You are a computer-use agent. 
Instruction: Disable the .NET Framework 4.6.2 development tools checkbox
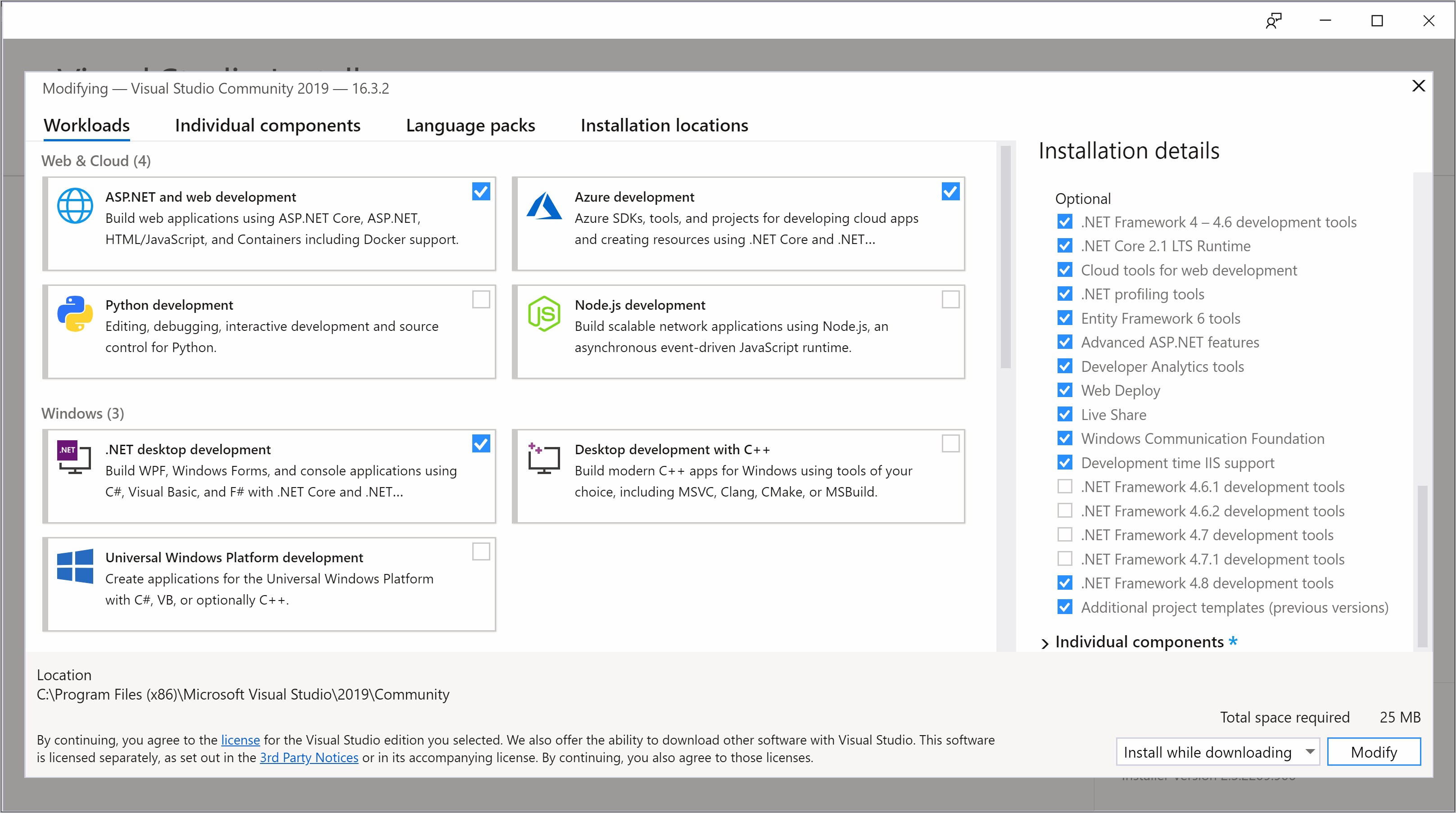pos(1063,510)
